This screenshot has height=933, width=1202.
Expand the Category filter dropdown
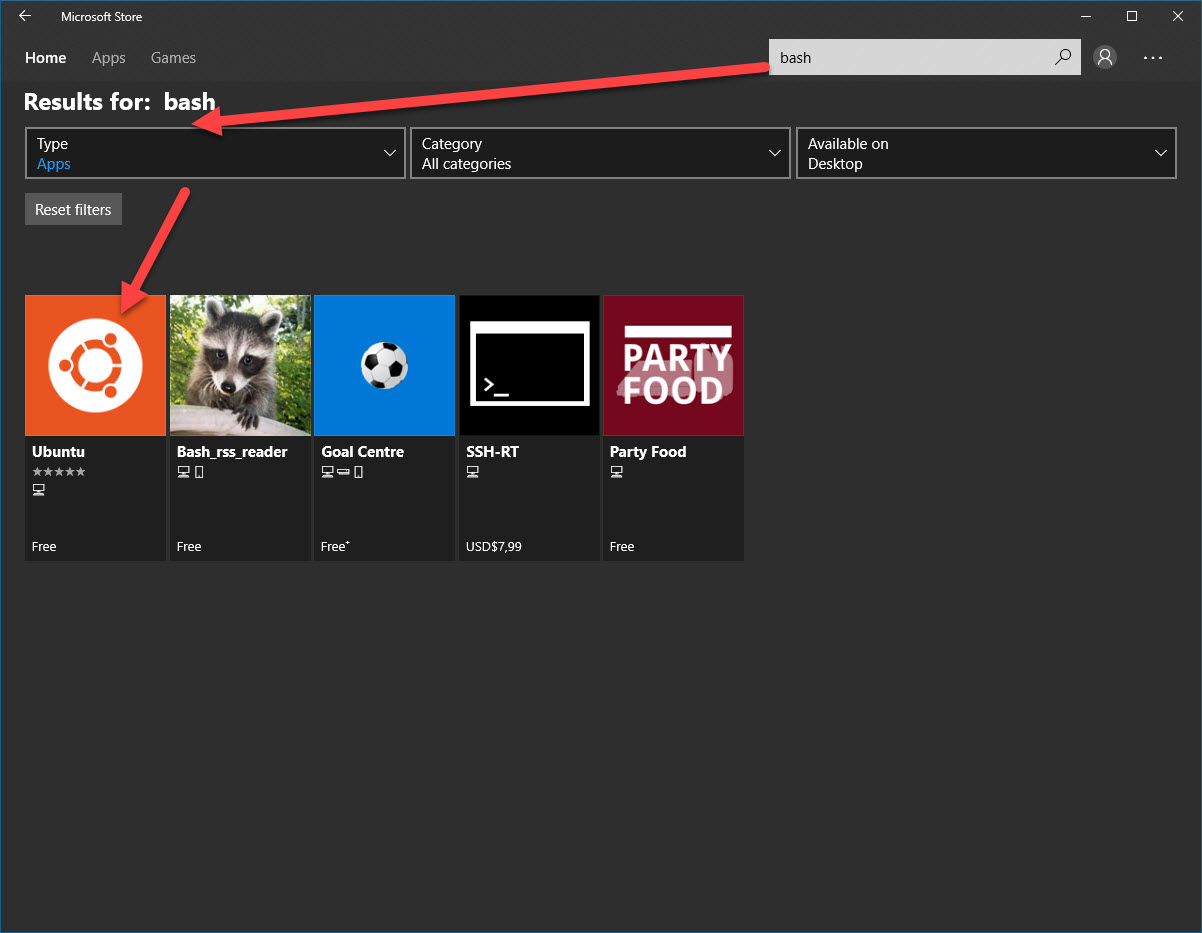coord(600,153)
